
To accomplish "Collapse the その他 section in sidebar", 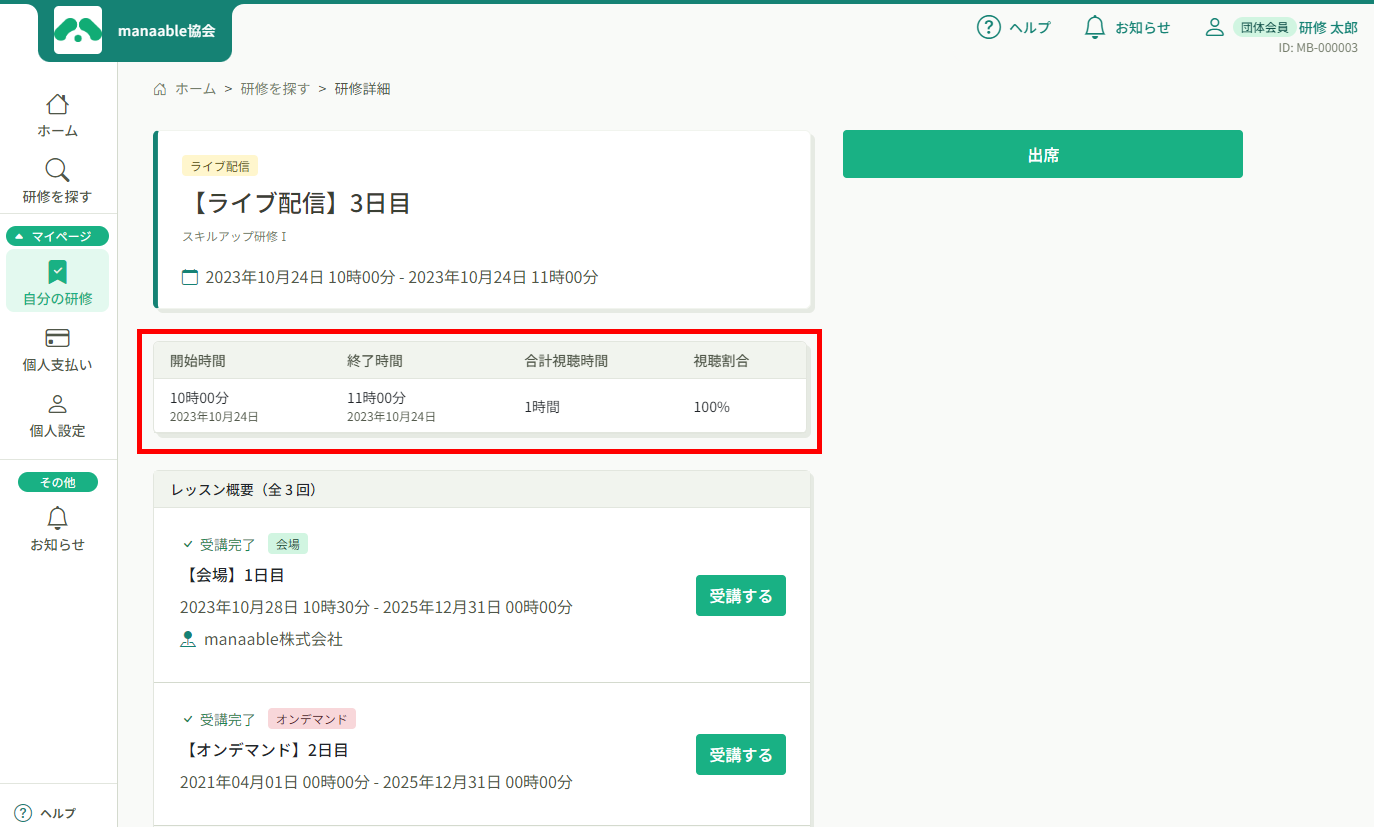I will click(58, 482).
